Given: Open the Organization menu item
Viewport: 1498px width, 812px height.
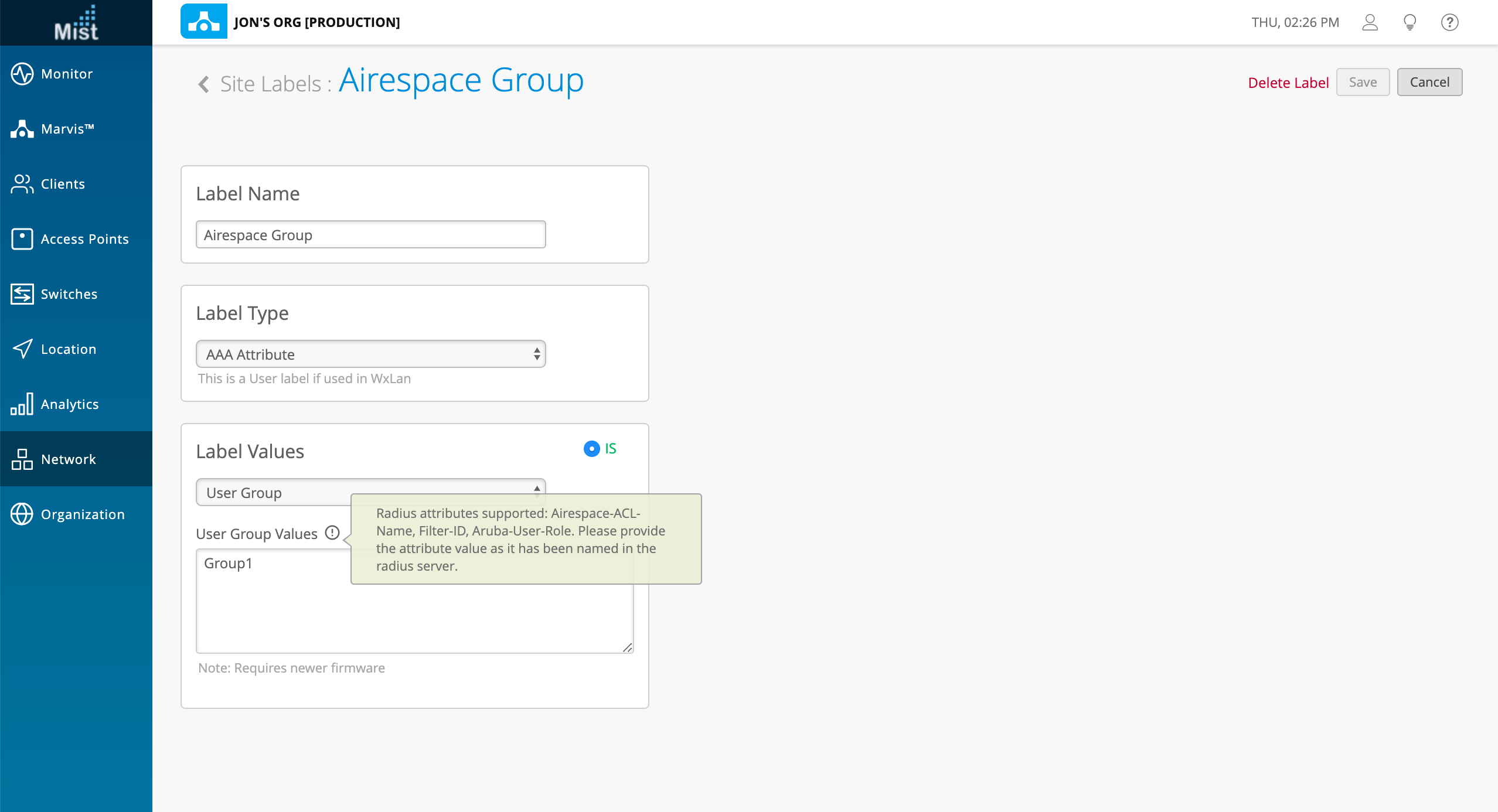Looking at the screenshot, I should (82, 514).
